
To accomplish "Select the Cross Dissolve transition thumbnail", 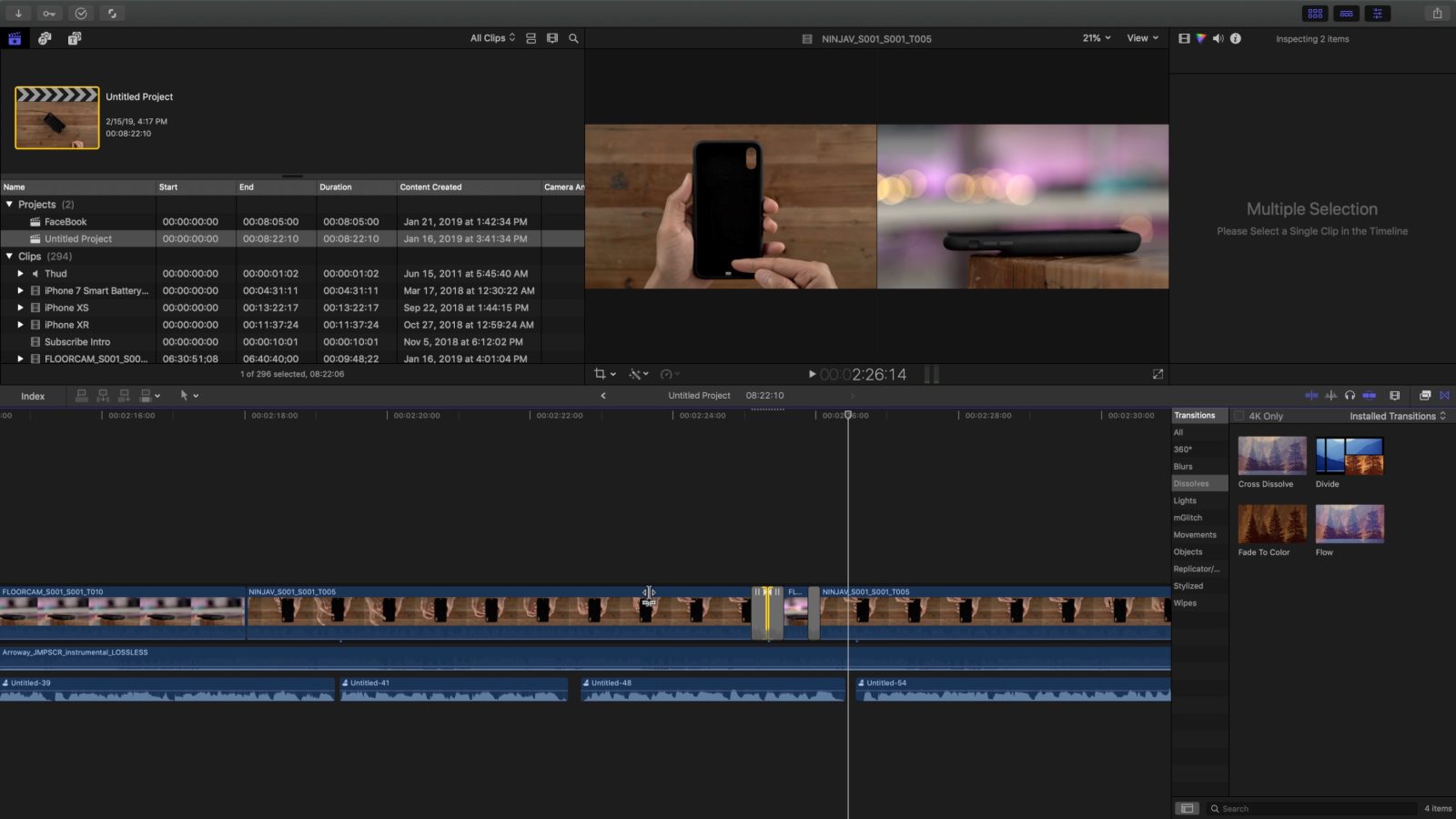I will pos(1271,456).
